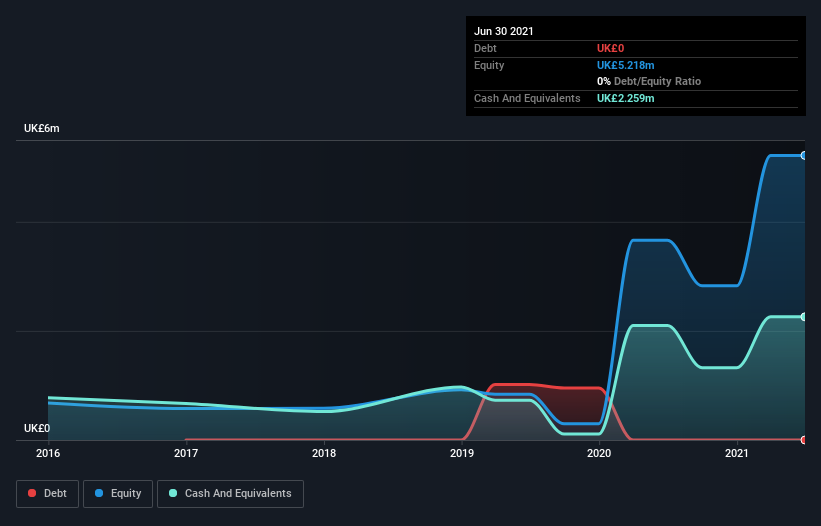Viewport: 821px width, 526px height.
Task: Click the 0% Debt/Equity Ratio text
Action: pos(649,82)
